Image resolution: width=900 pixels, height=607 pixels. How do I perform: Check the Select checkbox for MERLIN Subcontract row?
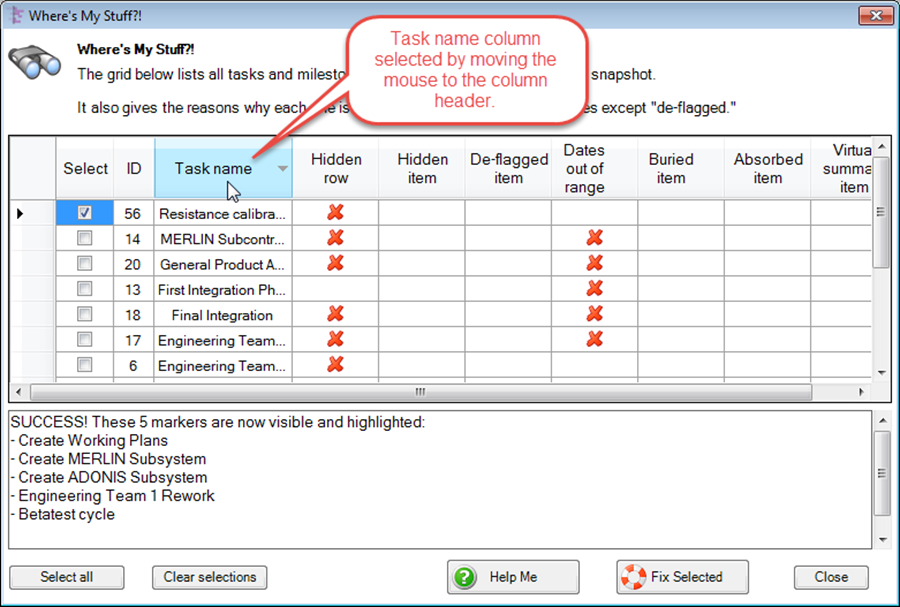(x=84, y=238)
